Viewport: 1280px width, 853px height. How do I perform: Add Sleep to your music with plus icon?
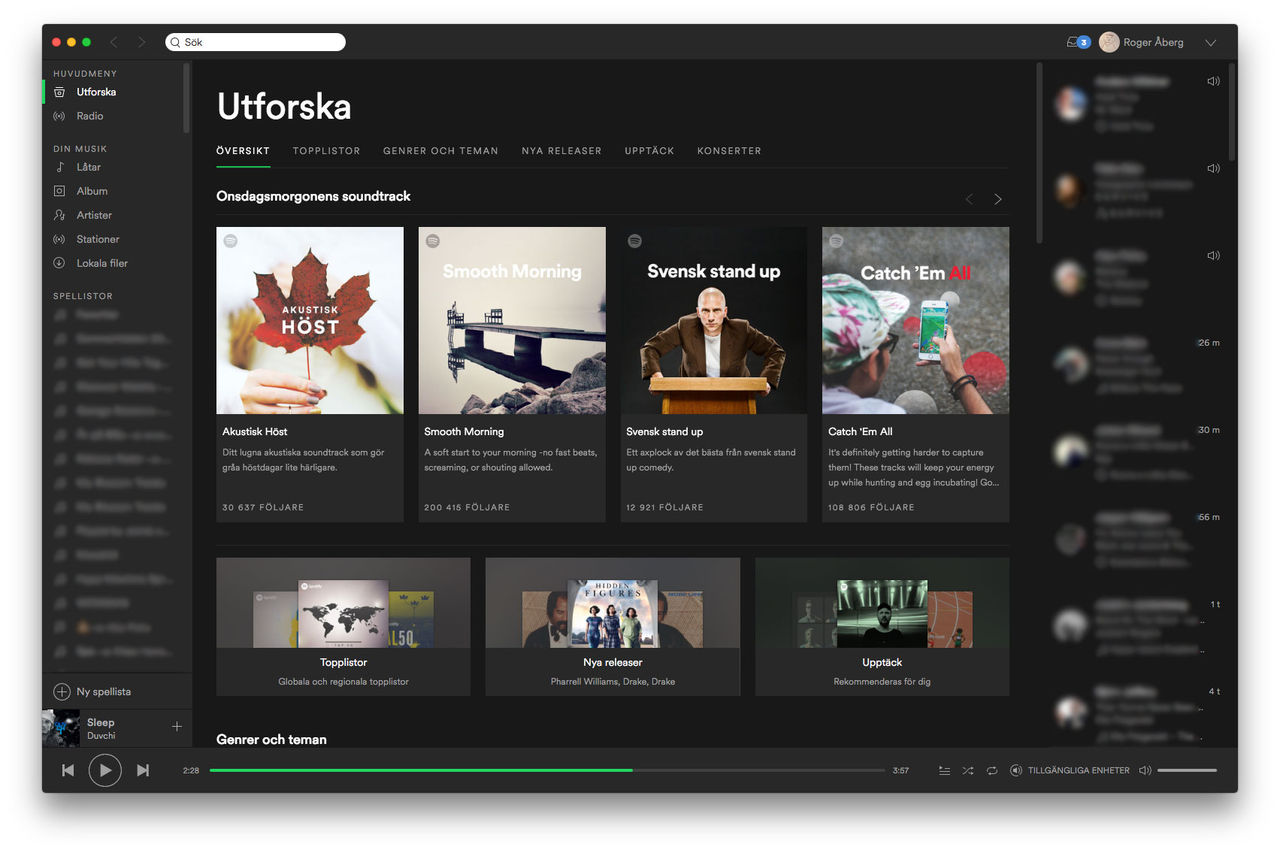point(177,727)
